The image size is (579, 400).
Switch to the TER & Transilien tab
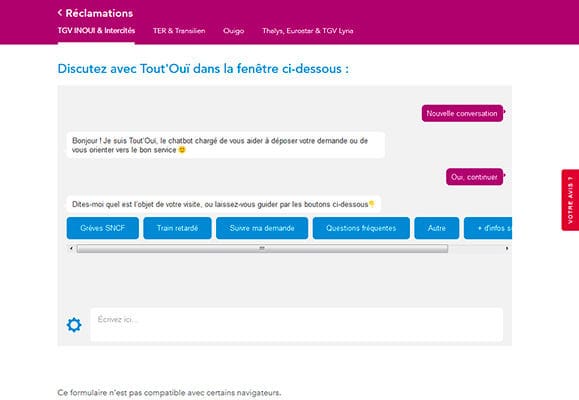coord(179,31)
